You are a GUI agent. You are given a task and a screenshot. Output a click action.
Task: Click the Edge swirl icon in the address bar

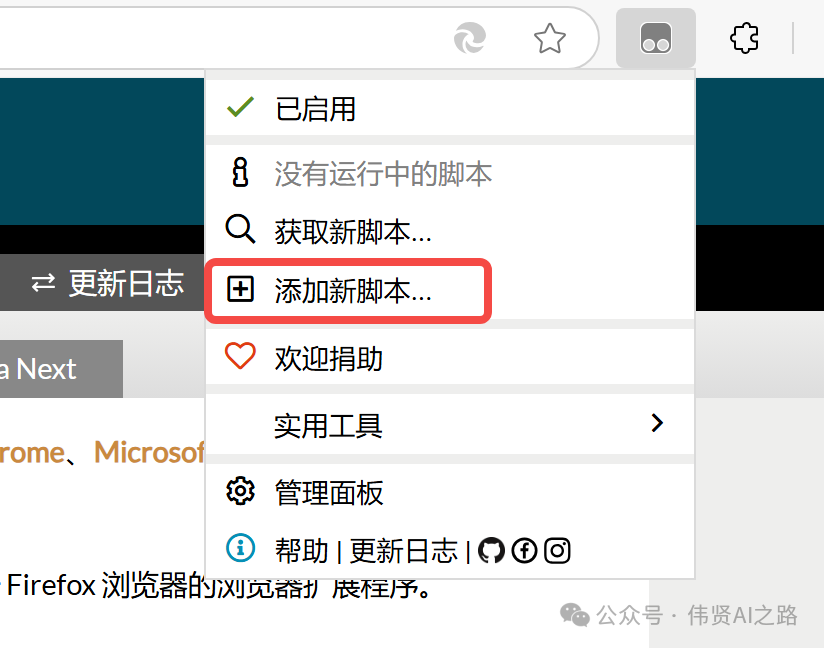click(x=470, y=38)
